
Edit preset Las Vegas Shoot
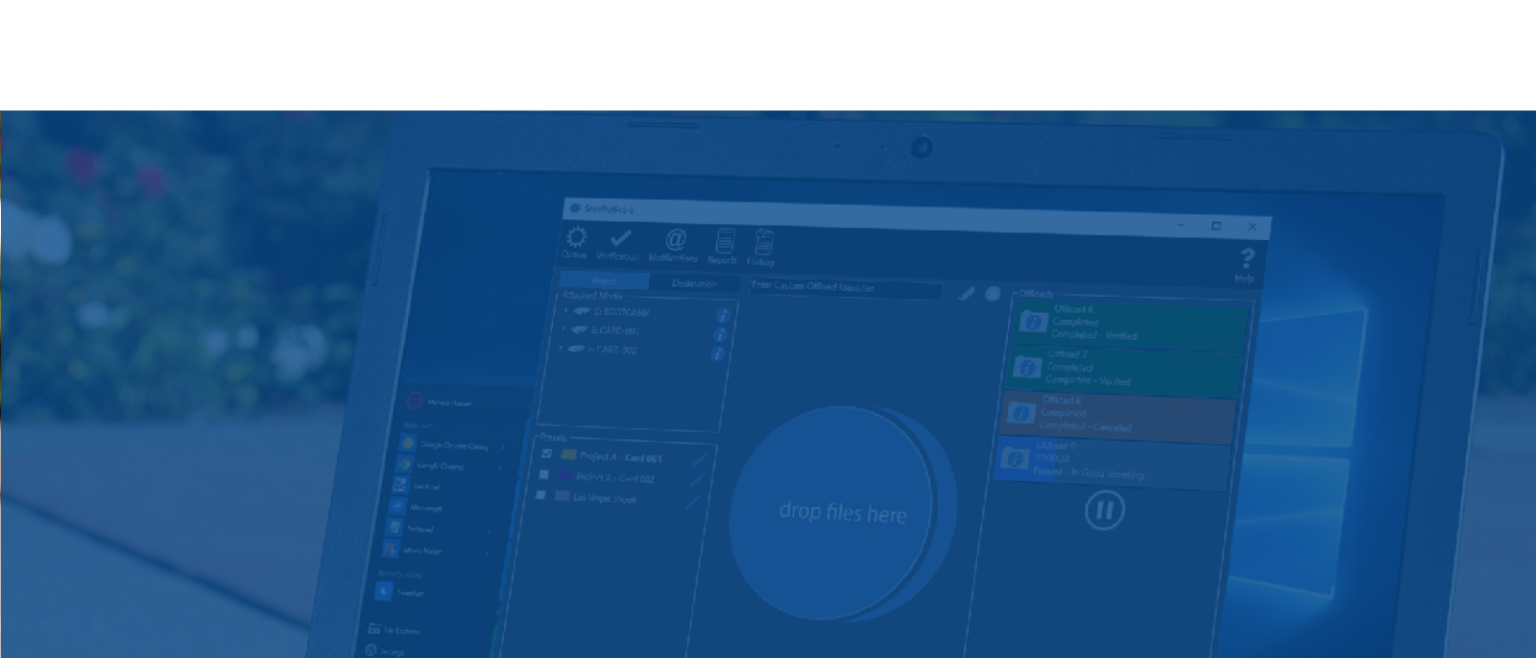pyautogui.click(x=692, y=502)
